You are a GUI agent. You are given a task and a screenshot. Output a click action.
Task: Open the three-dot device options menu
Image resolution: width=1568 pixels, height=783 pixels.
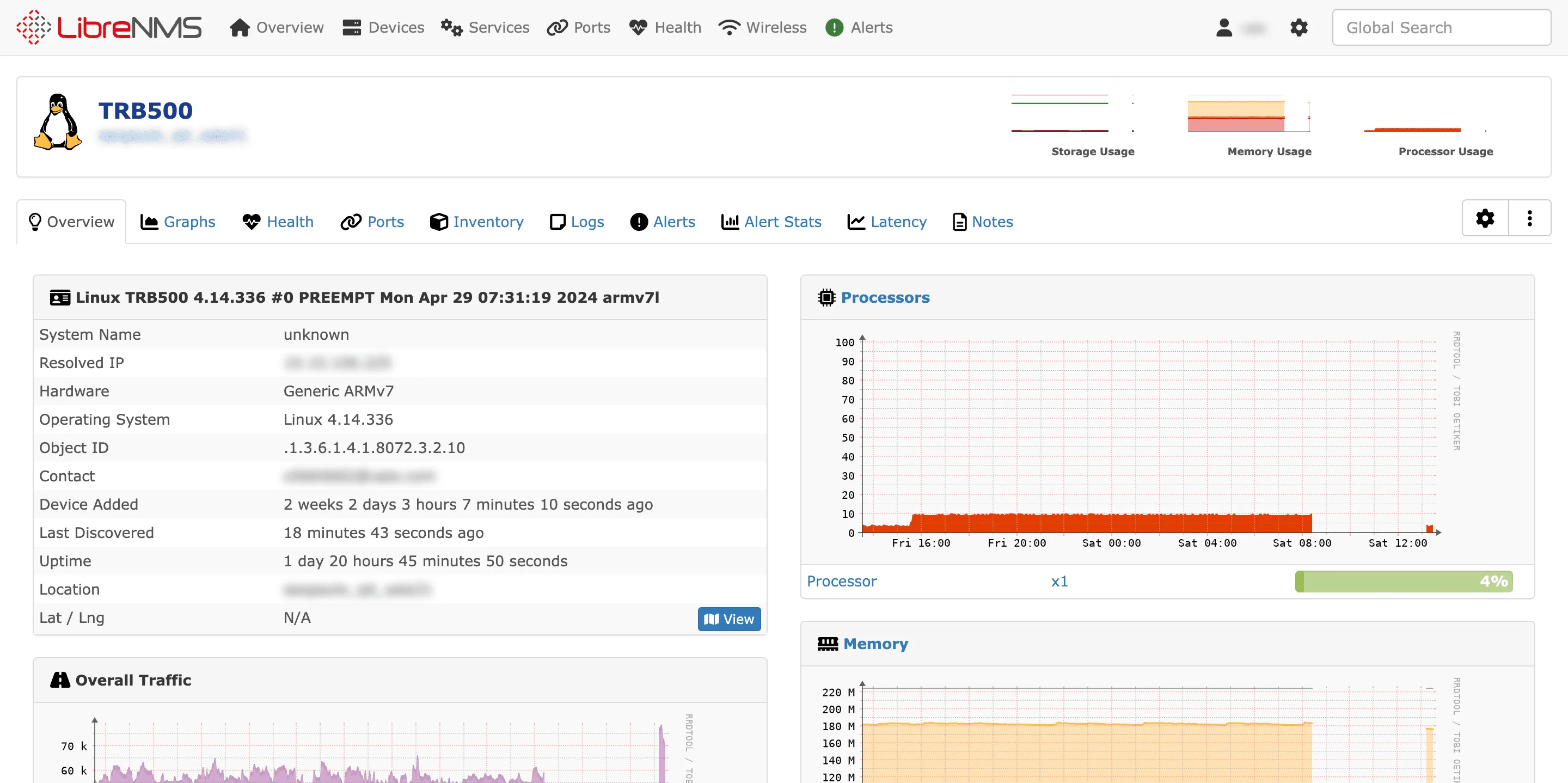[x=1530, y=218]
